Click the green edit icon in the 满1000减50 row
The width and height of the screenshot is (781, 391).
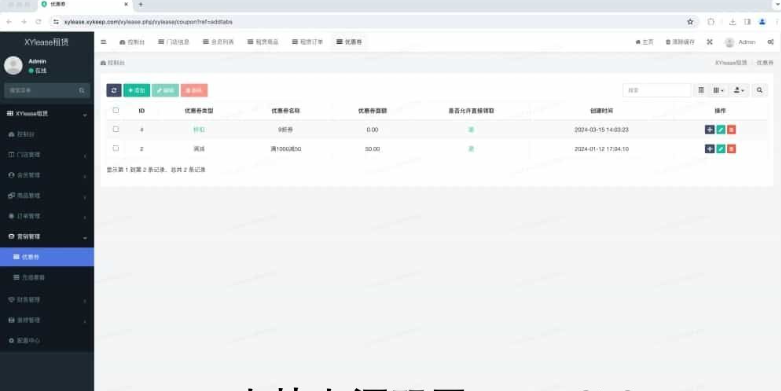click(x=721, y=148)
